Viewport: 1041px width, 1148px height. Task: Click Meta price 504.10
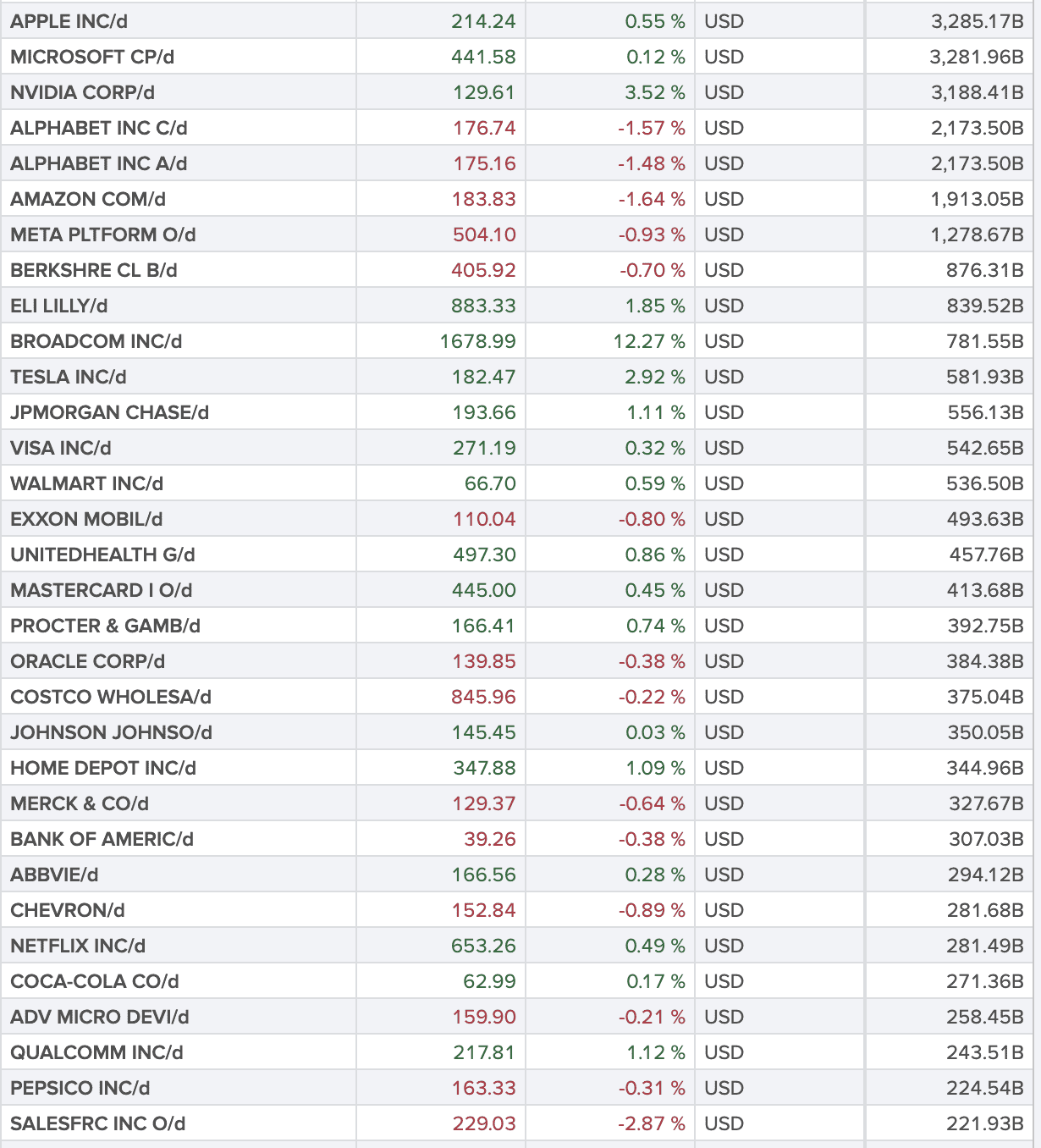point(484,235)
